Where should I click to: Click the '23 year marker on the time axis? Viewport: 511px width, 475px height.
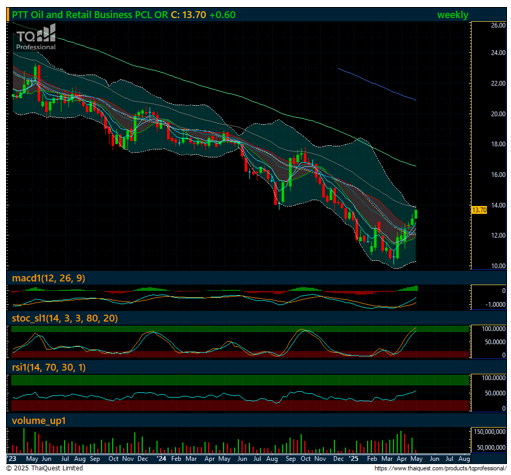12,459
